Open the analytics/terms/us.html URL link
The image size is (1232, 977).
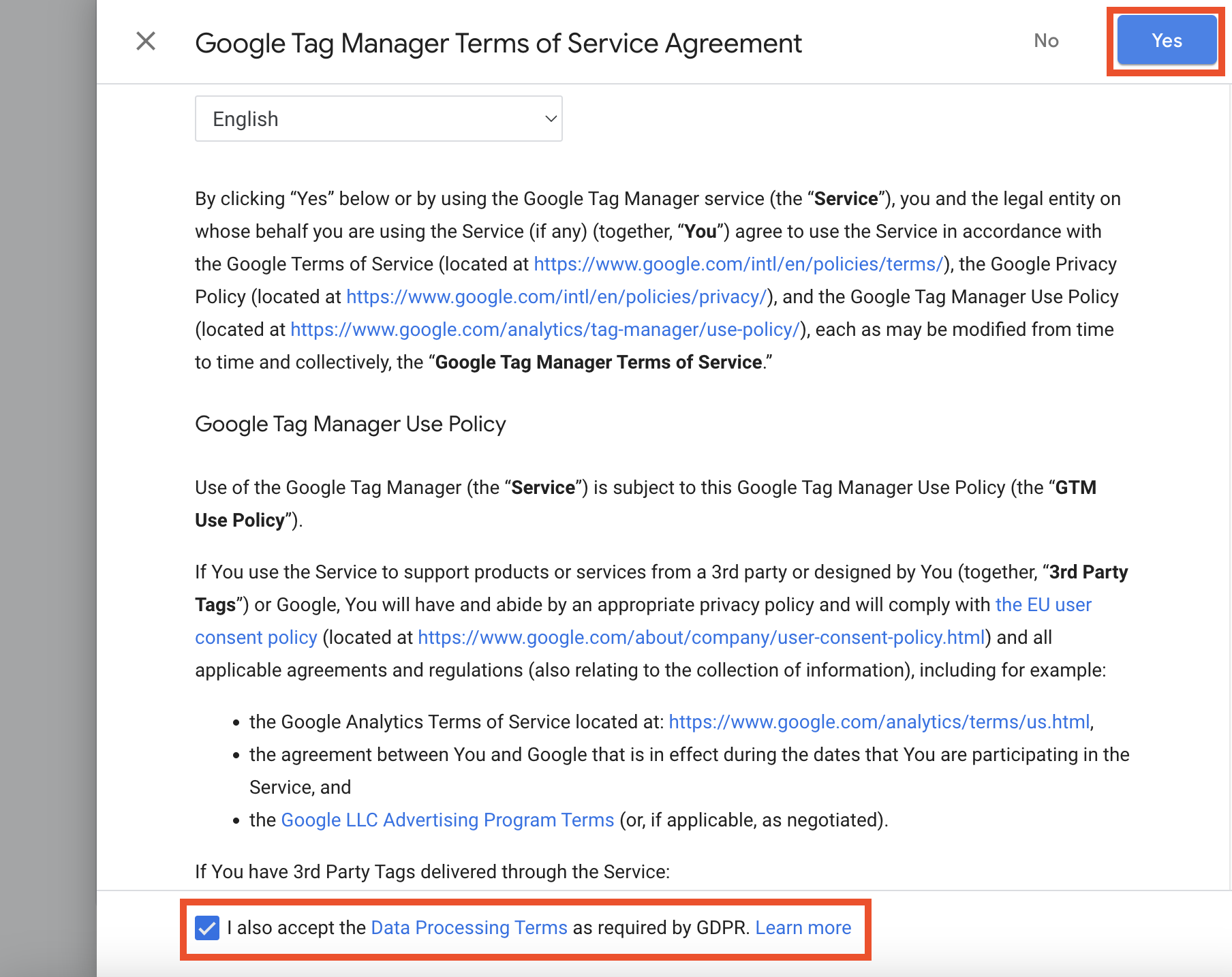[x=879, y=722]
